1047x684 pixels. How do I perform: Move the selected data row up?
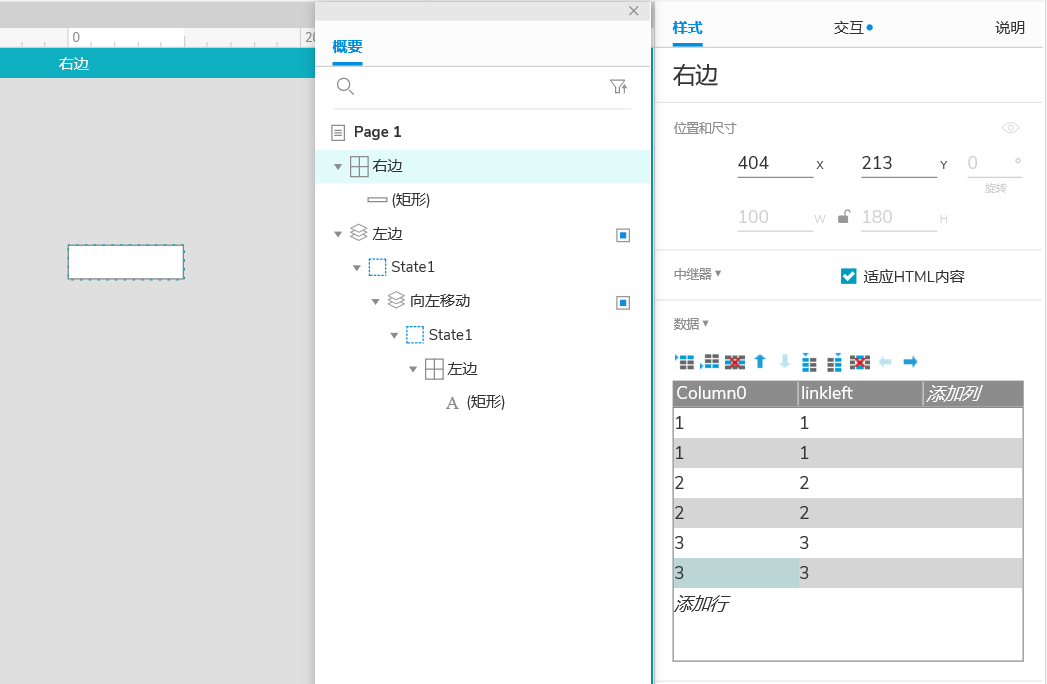(x=760, y=362)
